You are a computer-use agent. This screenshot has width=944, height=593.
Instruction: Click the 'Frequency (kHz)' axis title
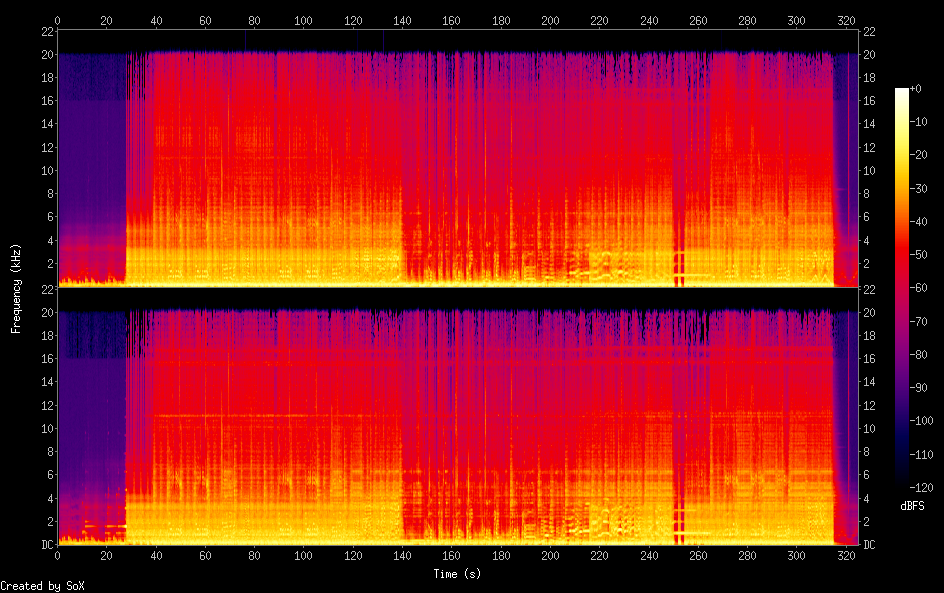pos(16,288)
